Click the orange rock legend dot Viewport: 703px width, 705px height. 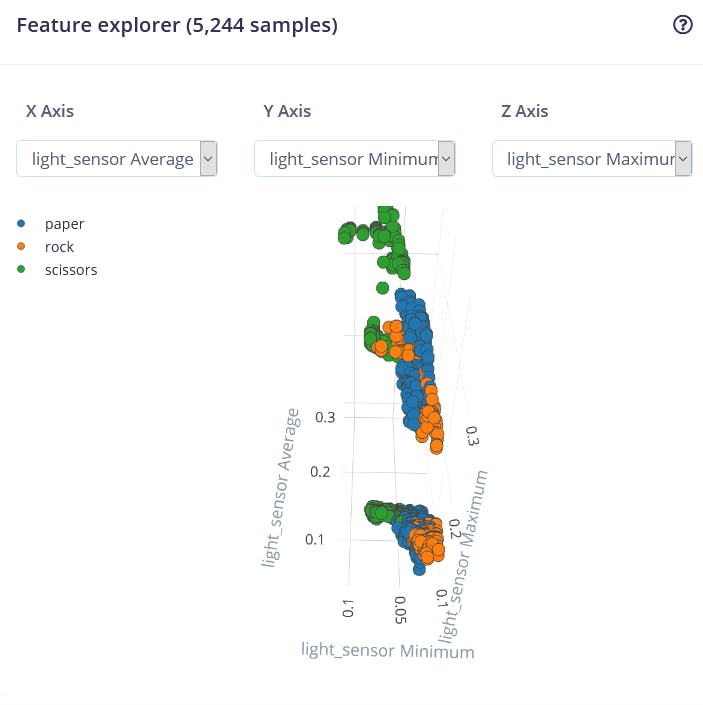point(21,247)
